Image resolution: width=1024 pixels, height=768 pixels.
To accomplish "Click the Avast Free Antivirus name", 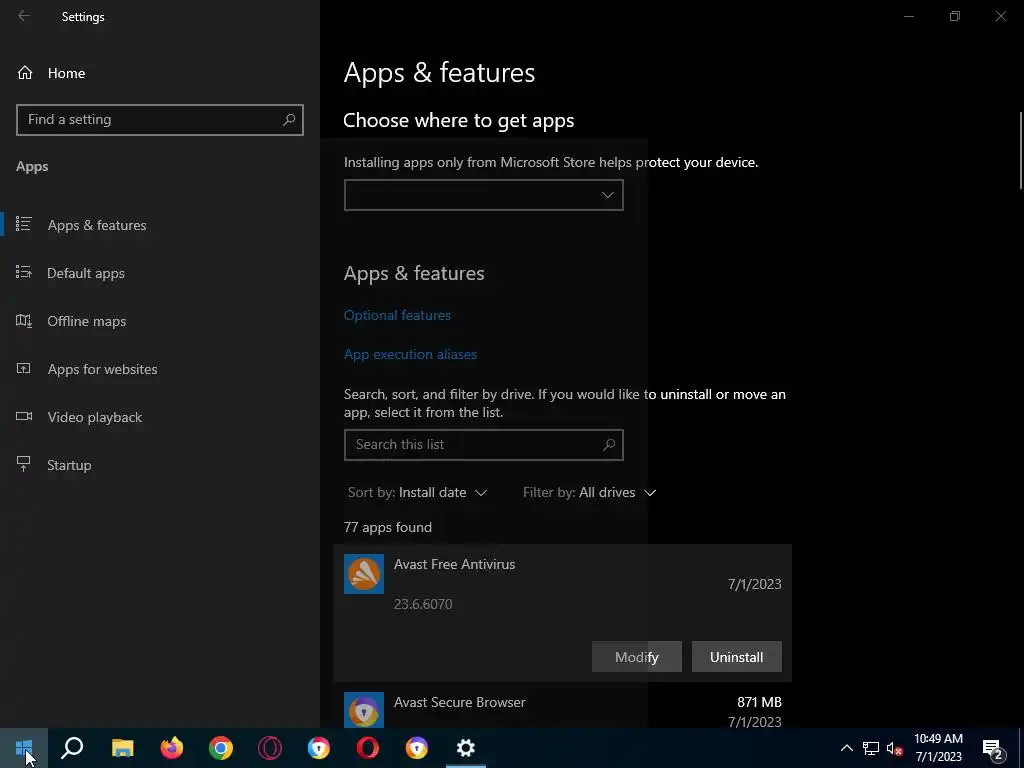I will (455, 564).
